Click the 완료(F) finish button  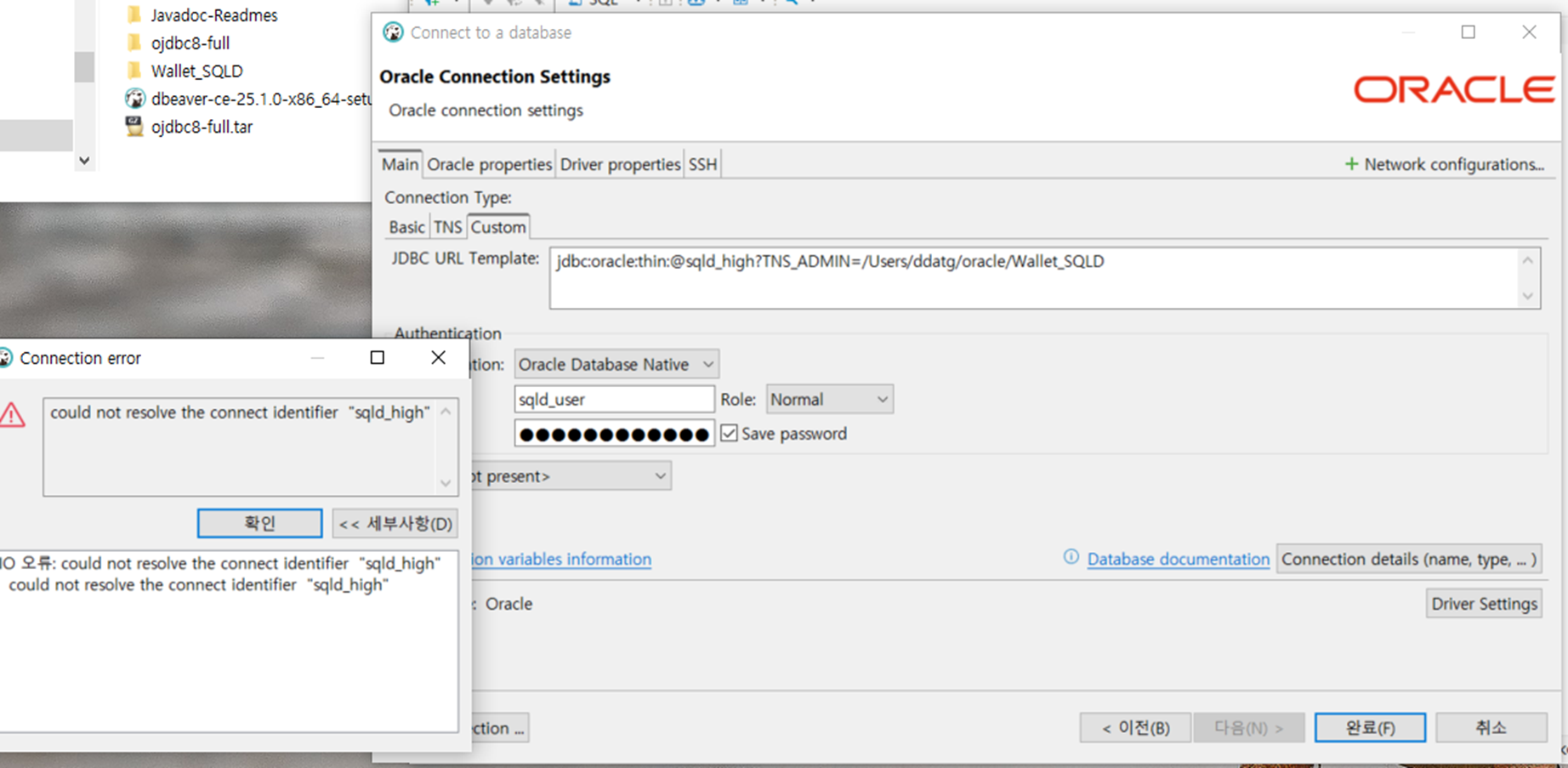(x=1370, y=728)
